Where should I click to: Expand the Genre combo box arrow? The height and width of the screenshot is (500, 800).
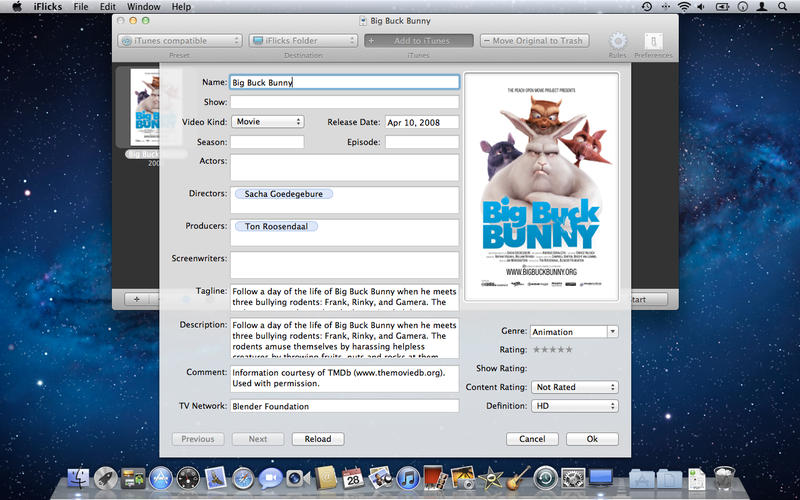pos(612,331)
